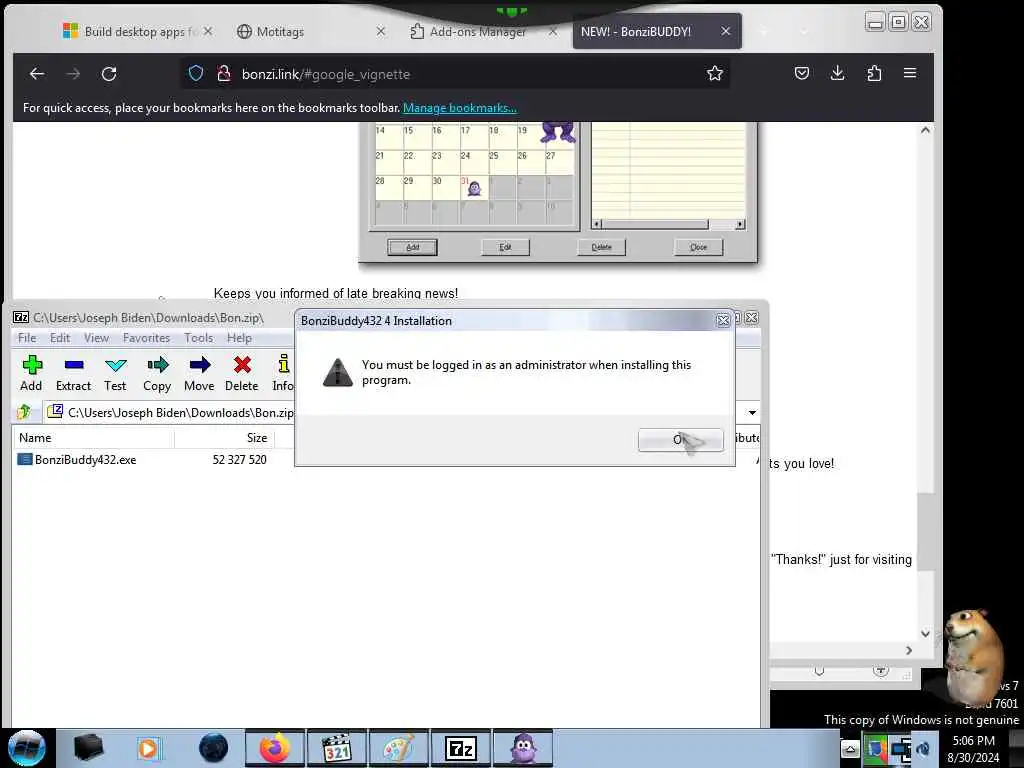Open the Firefox Downloads panel

pyautogui.click(x=837, y=73)
